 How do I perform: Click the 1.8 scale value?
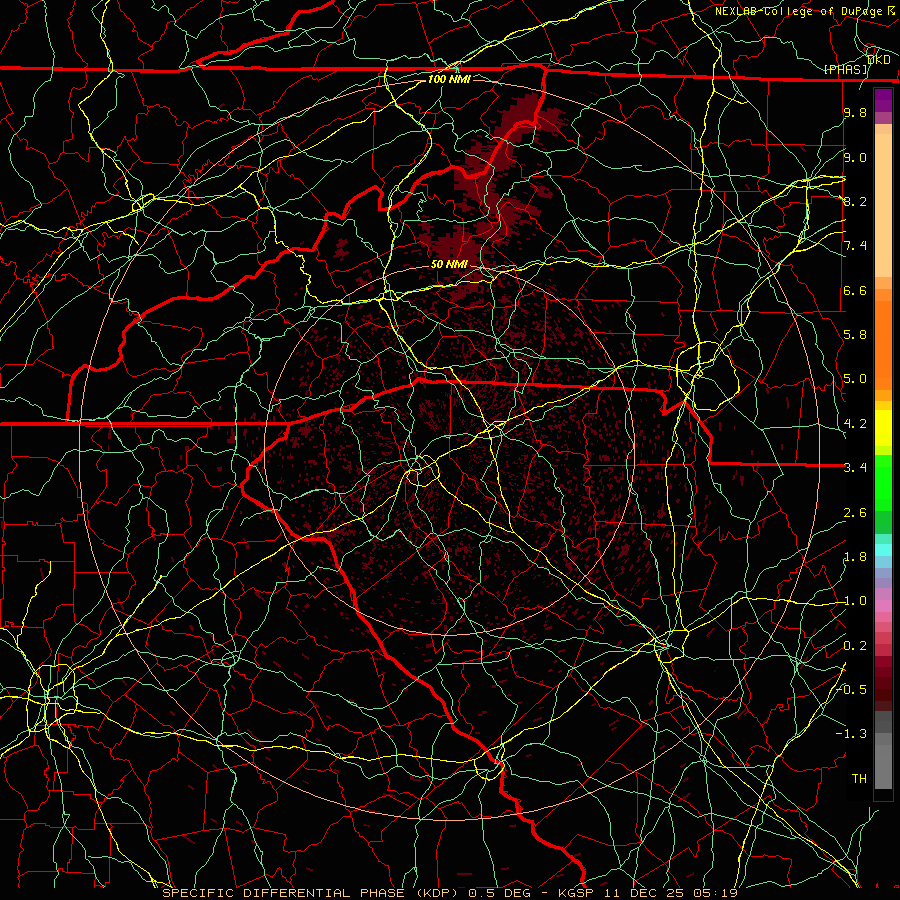(855, 557)
